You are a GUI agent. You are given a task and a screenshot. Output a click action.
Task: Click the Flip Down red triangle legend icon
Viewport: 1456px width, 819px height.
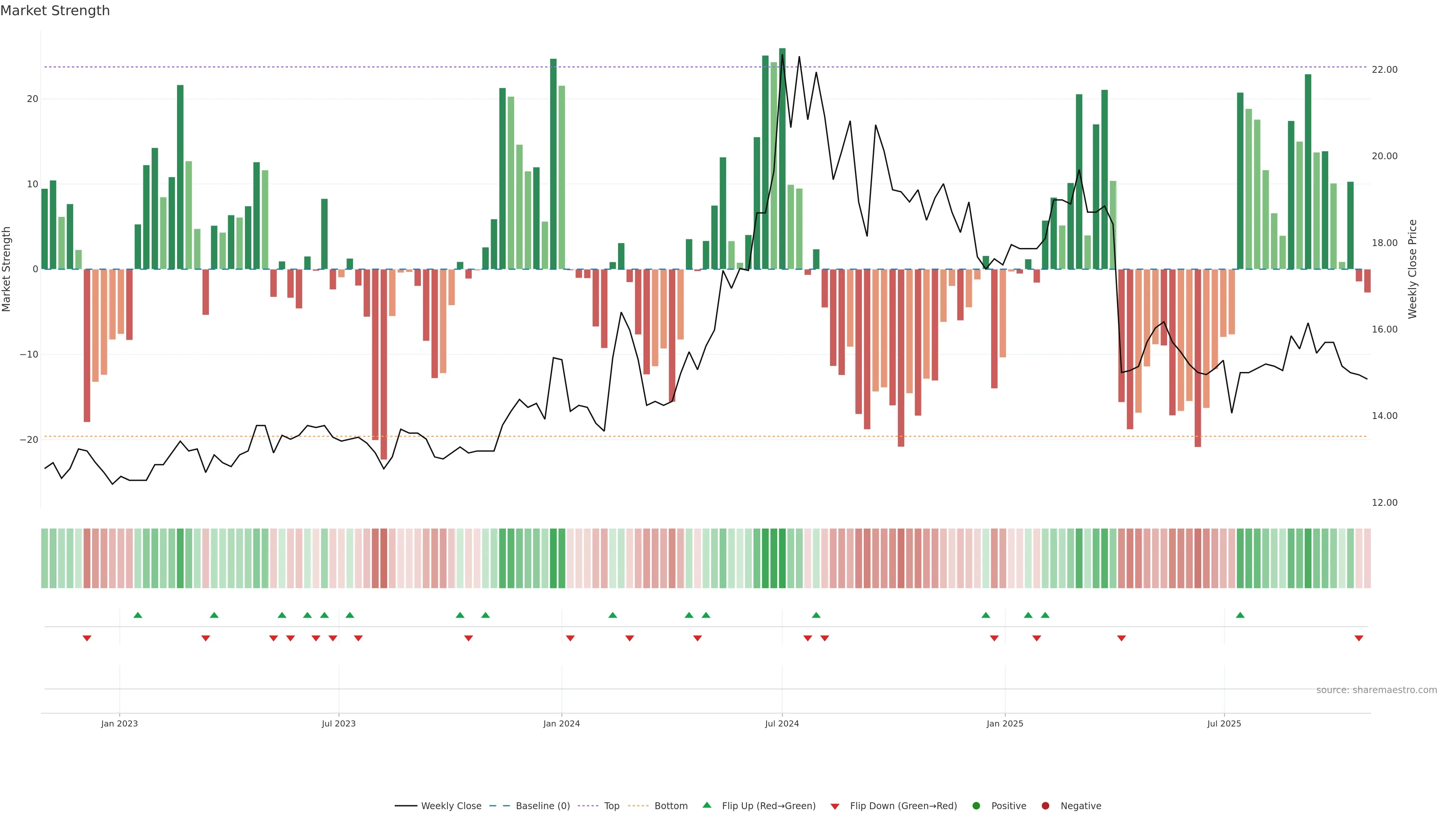point(835,806)
